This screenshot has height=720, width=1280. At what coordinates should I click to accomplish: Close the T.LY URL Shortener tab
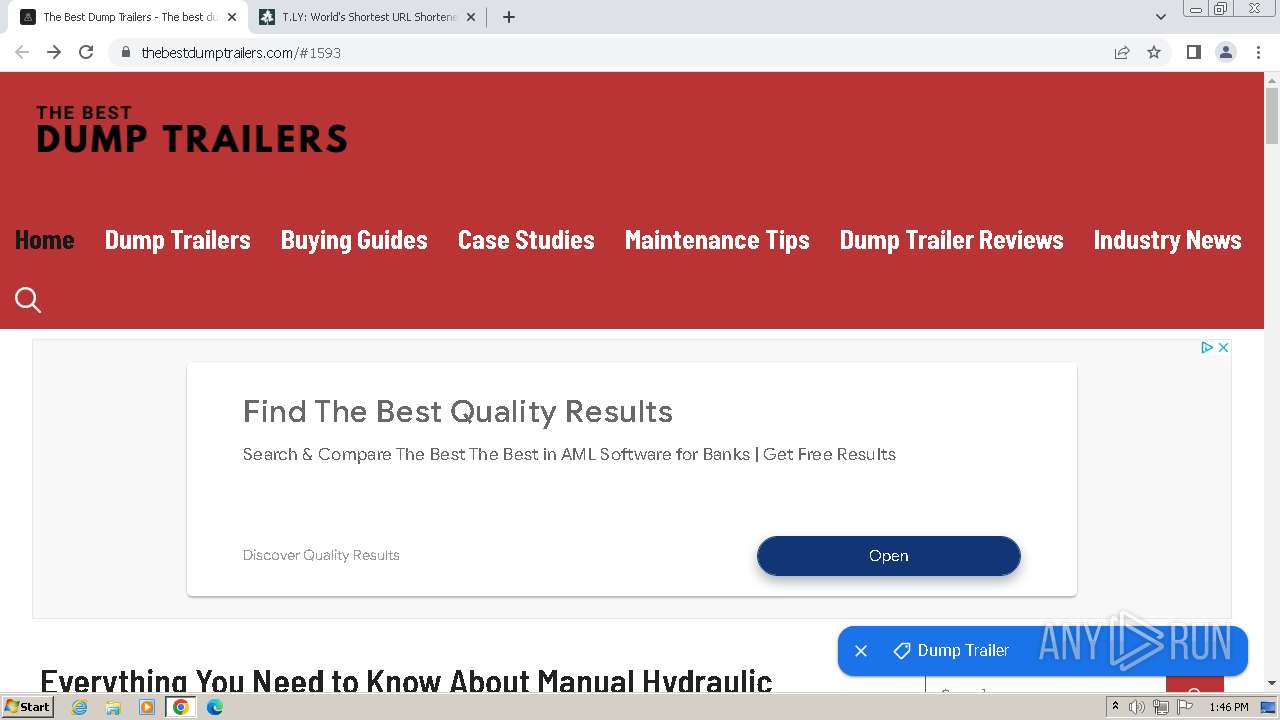click(x=470, y=17)
